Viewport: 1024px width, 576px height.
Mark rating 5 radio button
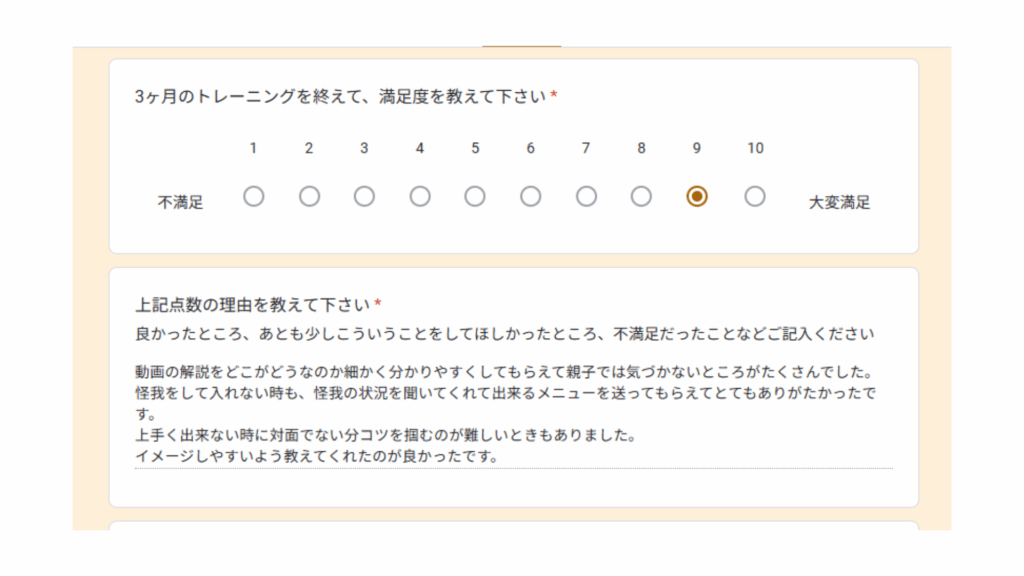475,197
